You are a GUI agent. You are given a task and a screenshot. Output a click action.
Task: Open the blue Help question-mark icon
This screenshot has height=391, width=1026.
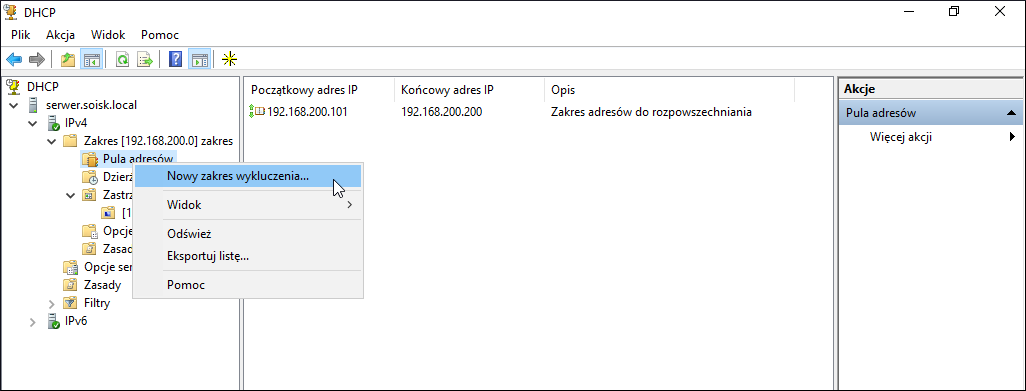tap(175, 60)
